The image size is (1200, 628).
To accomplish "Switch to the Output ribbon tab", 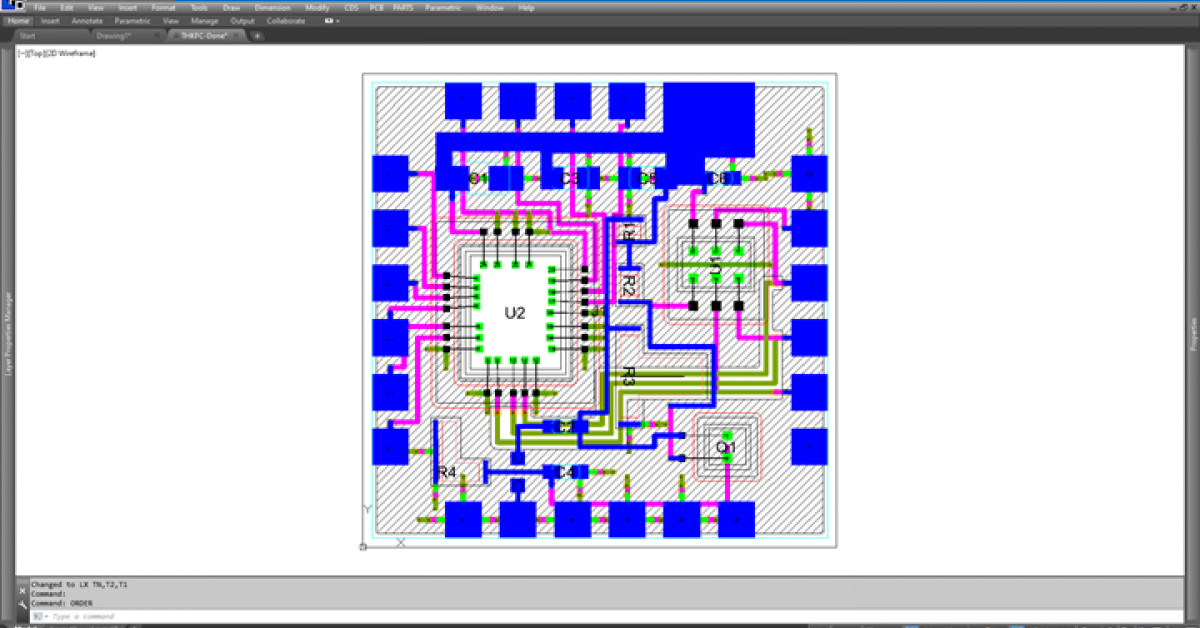I will point(242,20).
